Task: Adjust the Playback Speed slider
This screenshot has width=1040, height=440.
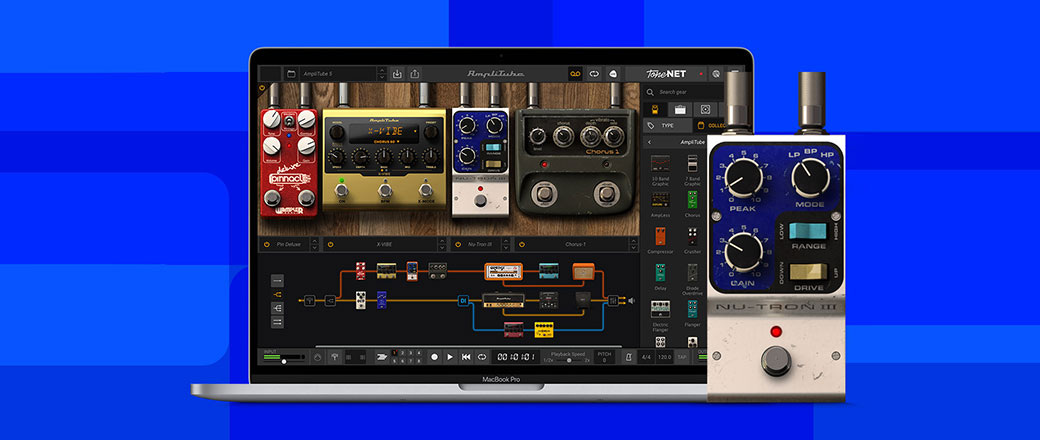Action: (567, 360)
